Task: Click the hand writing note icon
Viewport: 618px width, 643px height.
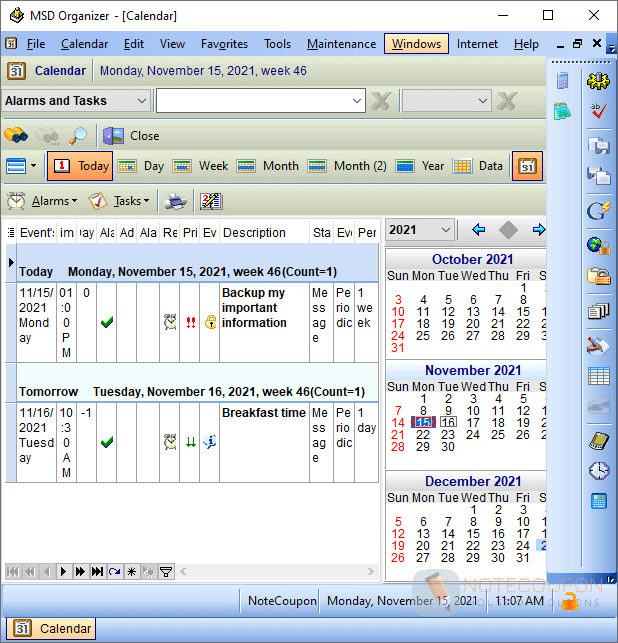Action: click(598, 346)
